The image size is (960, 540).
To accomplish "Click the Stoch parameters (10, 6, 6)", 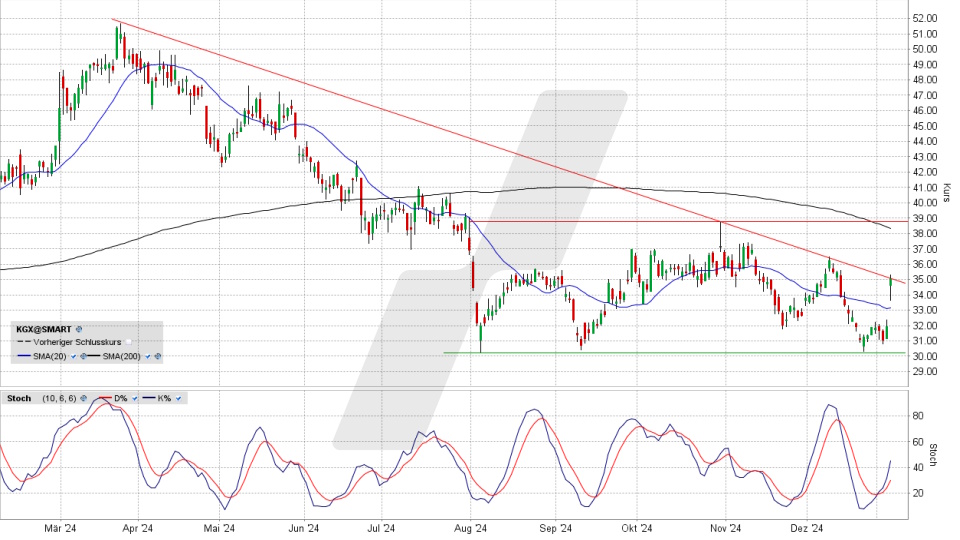I will [59, 398].
